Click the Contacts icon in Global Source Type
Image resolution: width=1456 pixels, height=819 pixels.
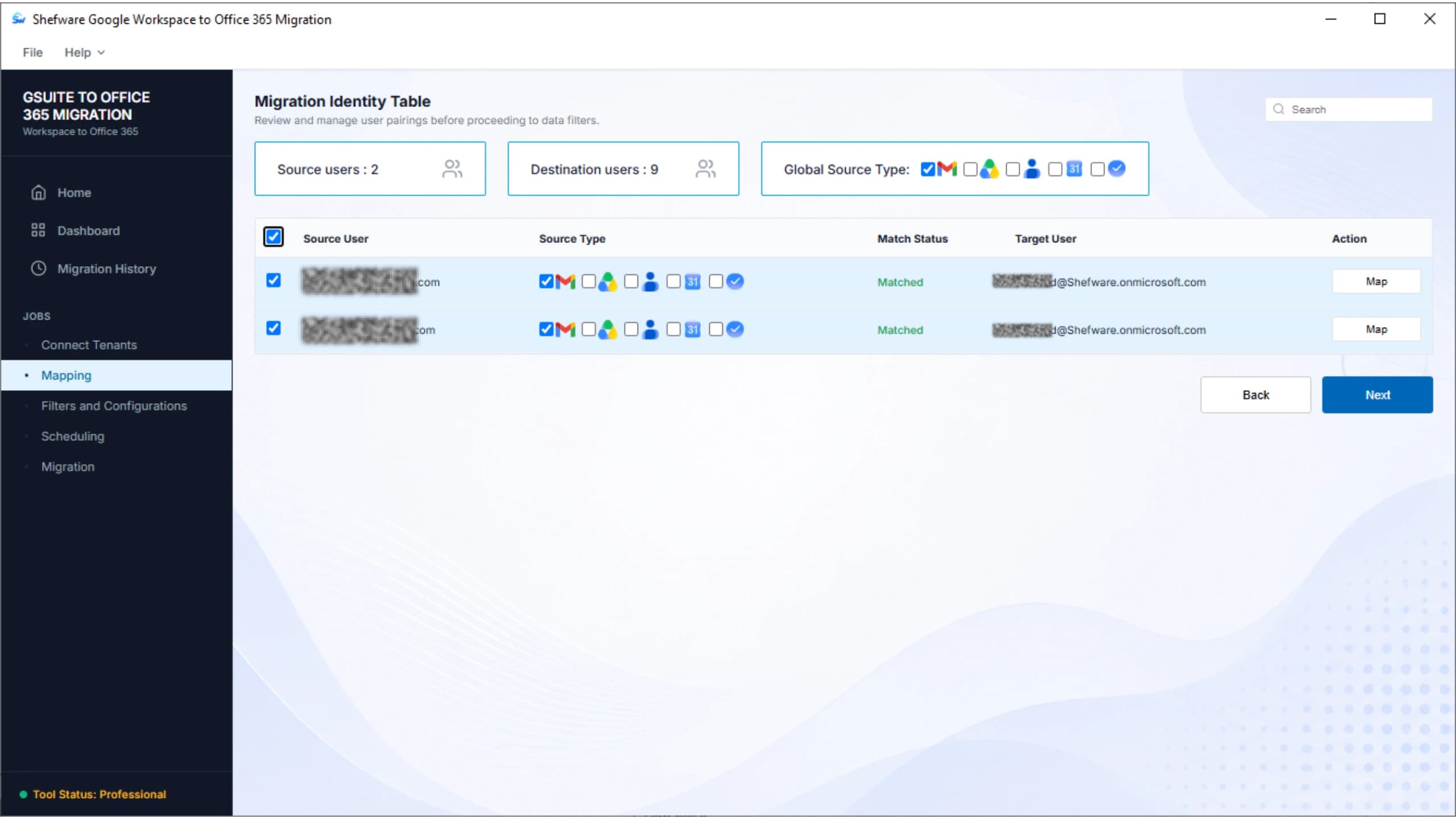pos(1032,169)
